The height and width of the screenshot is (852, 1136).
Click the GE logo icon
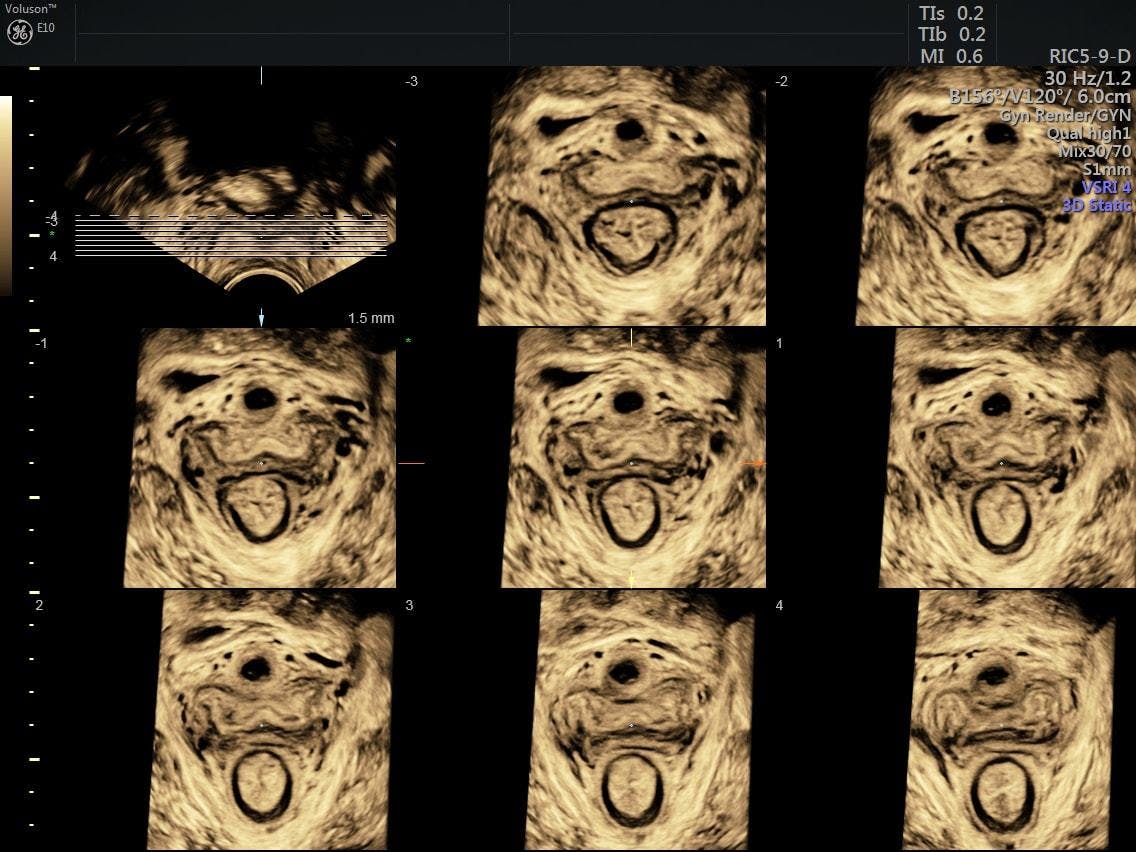19,32
